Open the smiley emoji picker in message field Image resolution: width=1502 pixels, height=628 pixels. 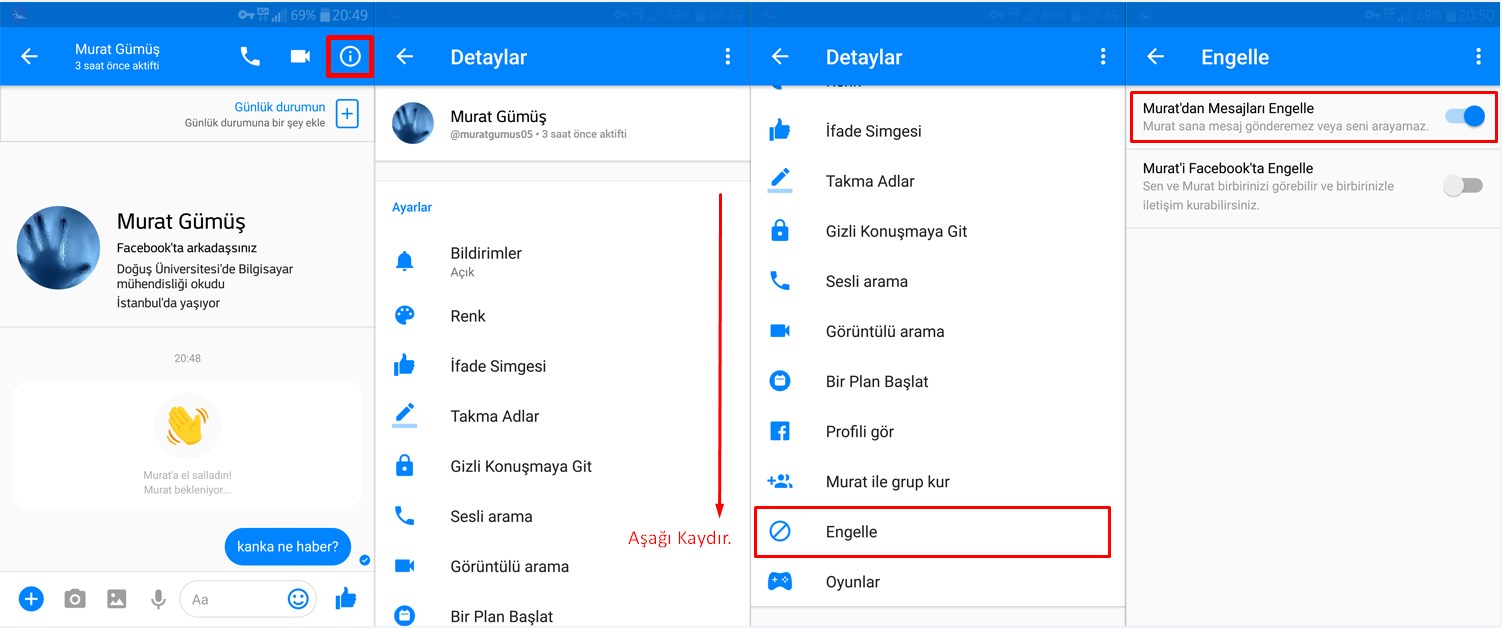tap(298, 599)
